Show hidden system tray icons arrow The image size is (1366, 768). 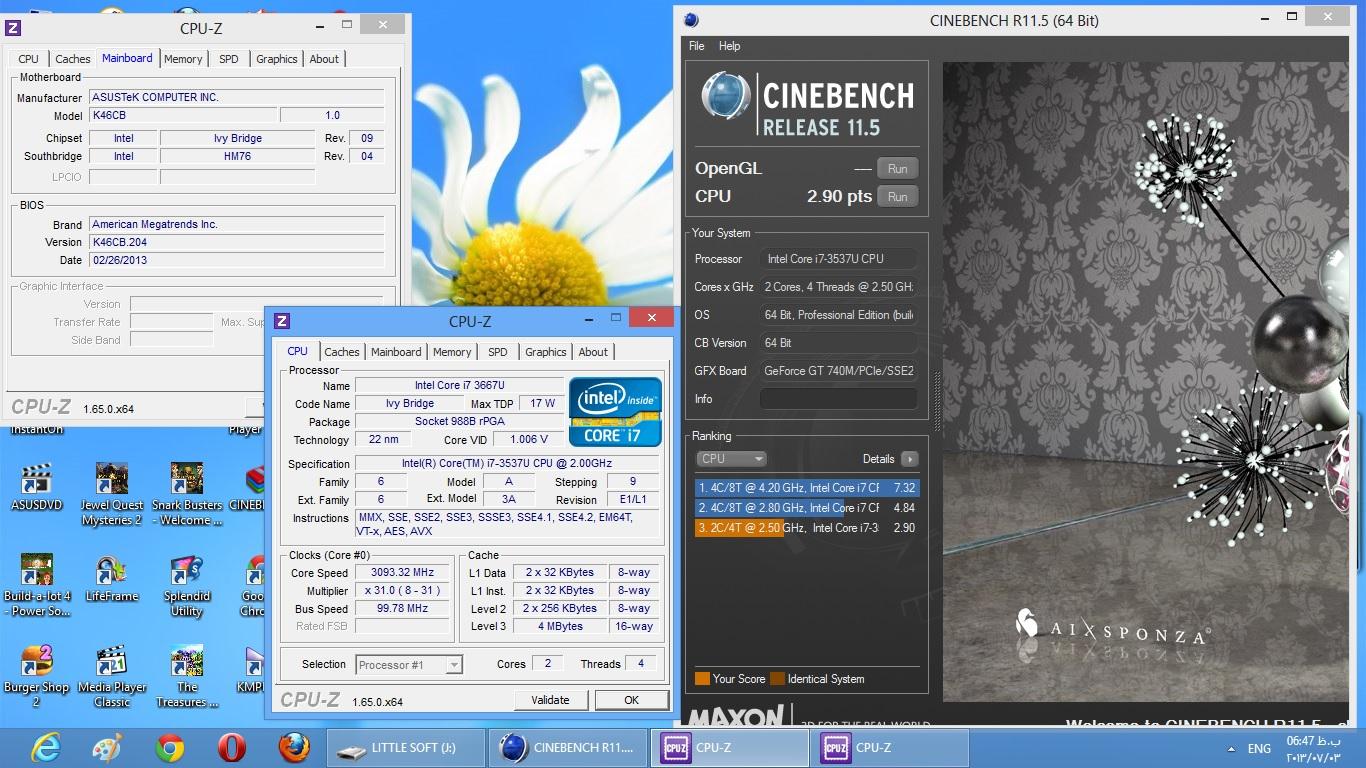click(x=1230, y=748)
